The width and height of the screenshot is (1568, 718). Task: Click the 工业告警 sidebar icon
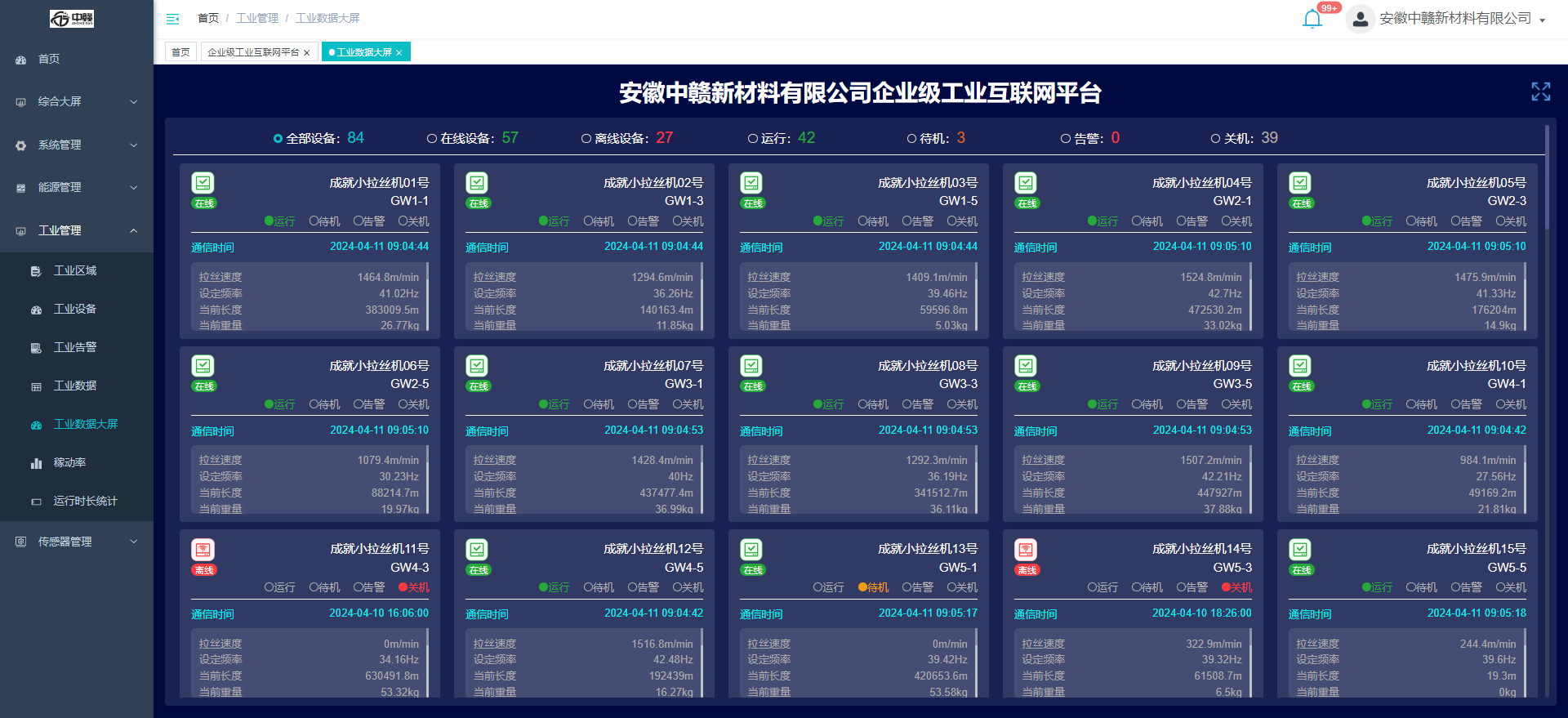(x=36, y=348)
